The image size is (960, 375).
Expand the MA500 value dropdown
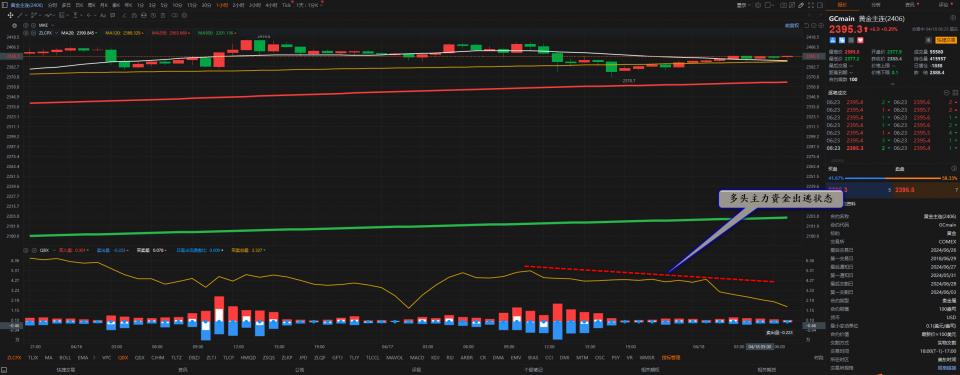click(x=236, y=32)
